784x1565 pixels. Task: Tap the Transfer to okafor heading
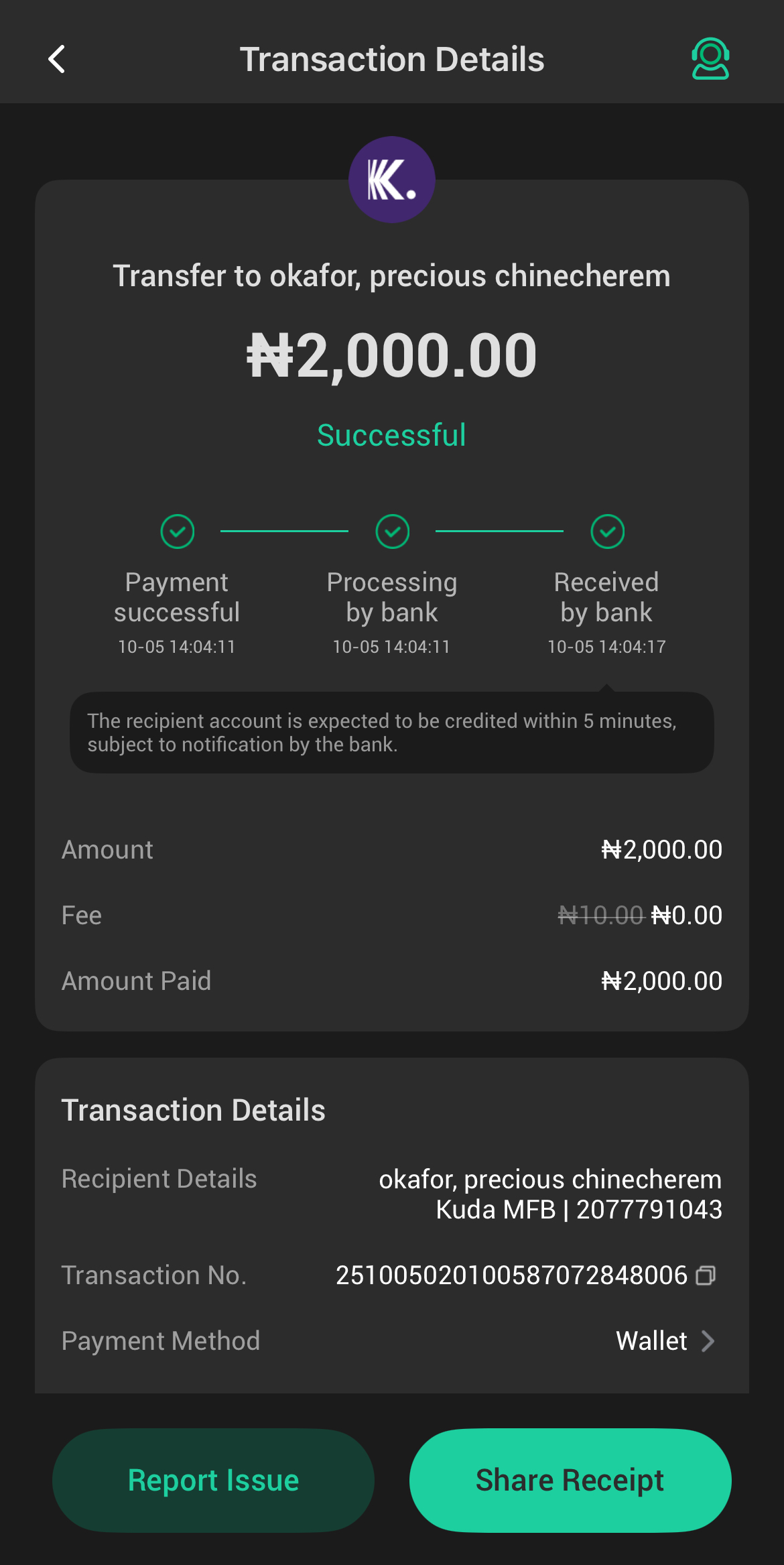click(x=392, y=276)
